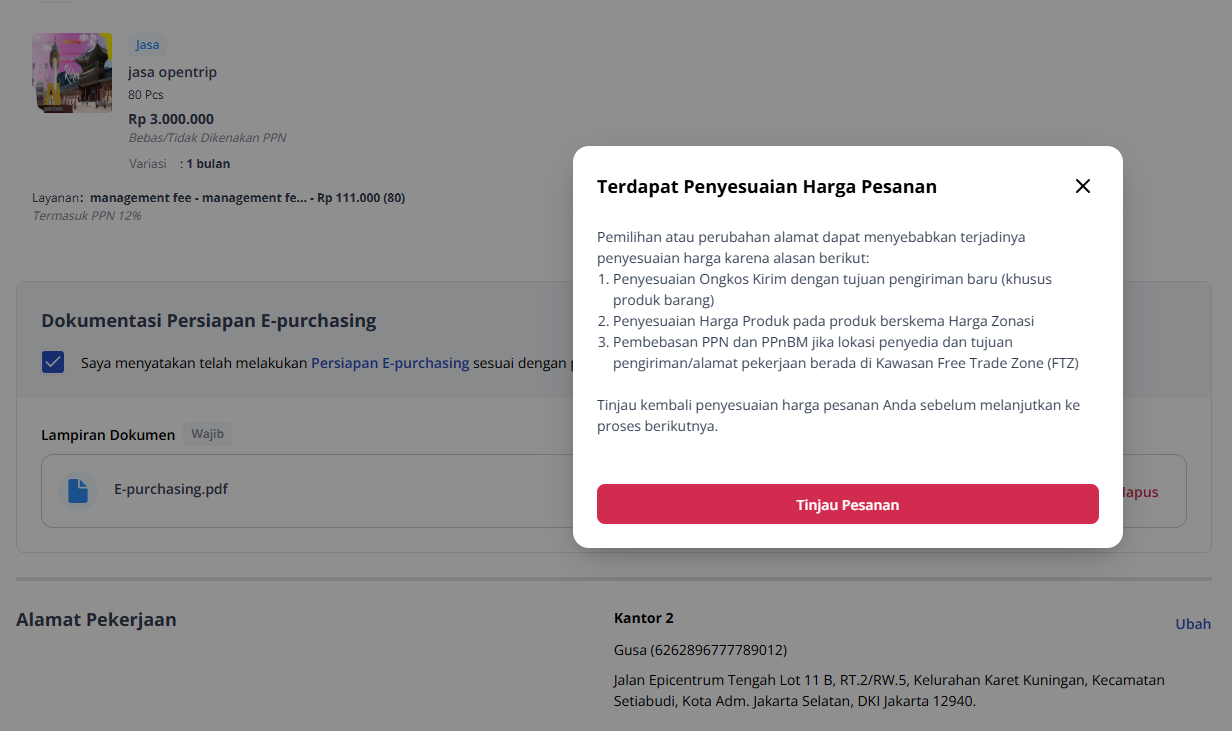Click the Tinjau Pesanan button
The width and height of the screenshot is (1232, 731).
pyautogui.click(x=848, y=504)
